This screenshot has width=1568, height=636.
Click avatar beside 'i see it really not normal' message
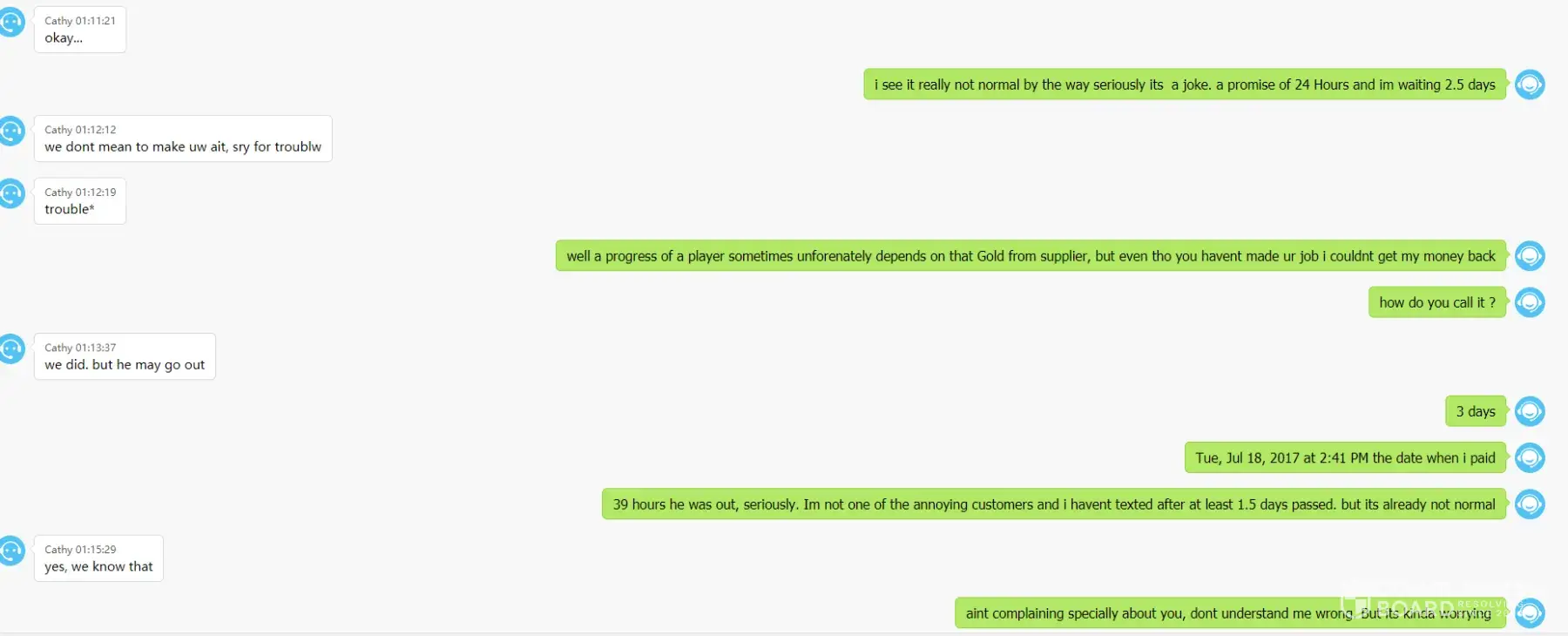point(1530,85)
